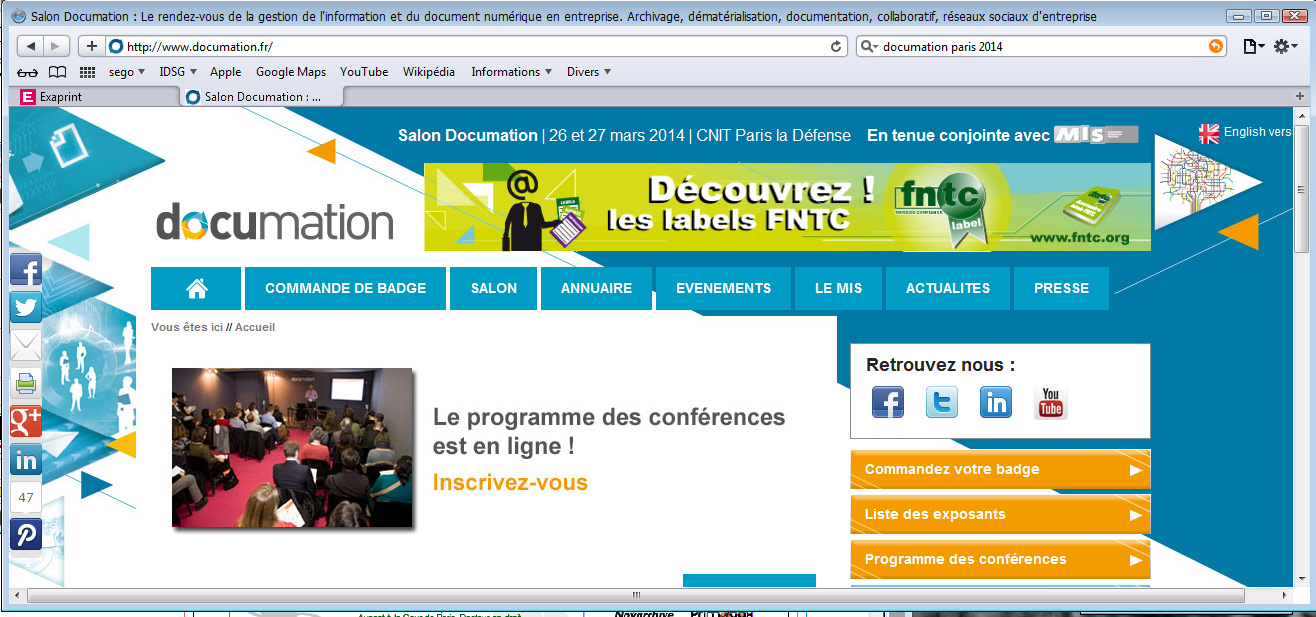Expand the sego bookmarks folder
Screen dimensions: 1316x617
(x=127, y=72)
